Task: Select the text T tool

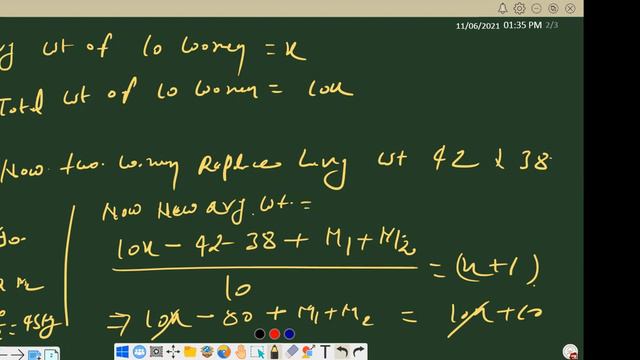Action: point(325,352)
